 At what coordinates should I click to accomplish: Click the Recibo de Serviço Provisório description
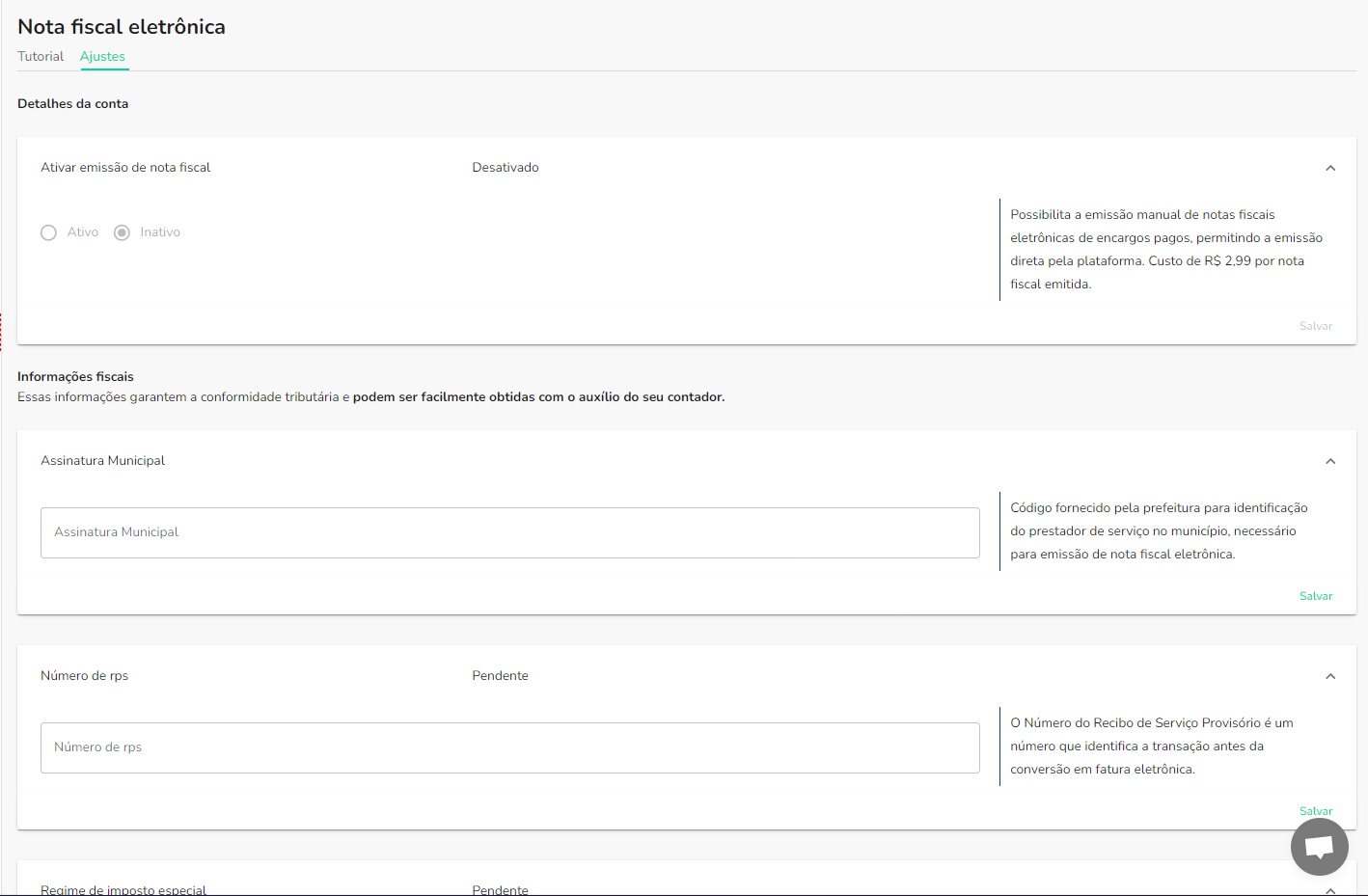[x=1152, y=746]
